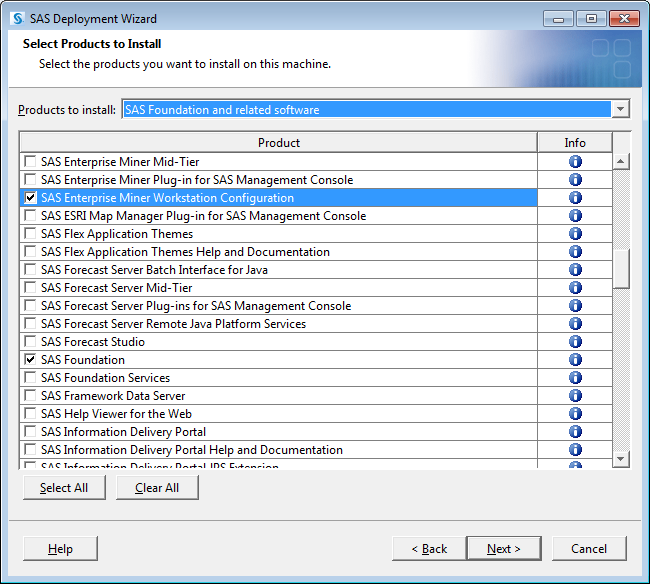Tick Forecast Server Batch Interface for Java
650x584 pixels.
click(30, 269)
